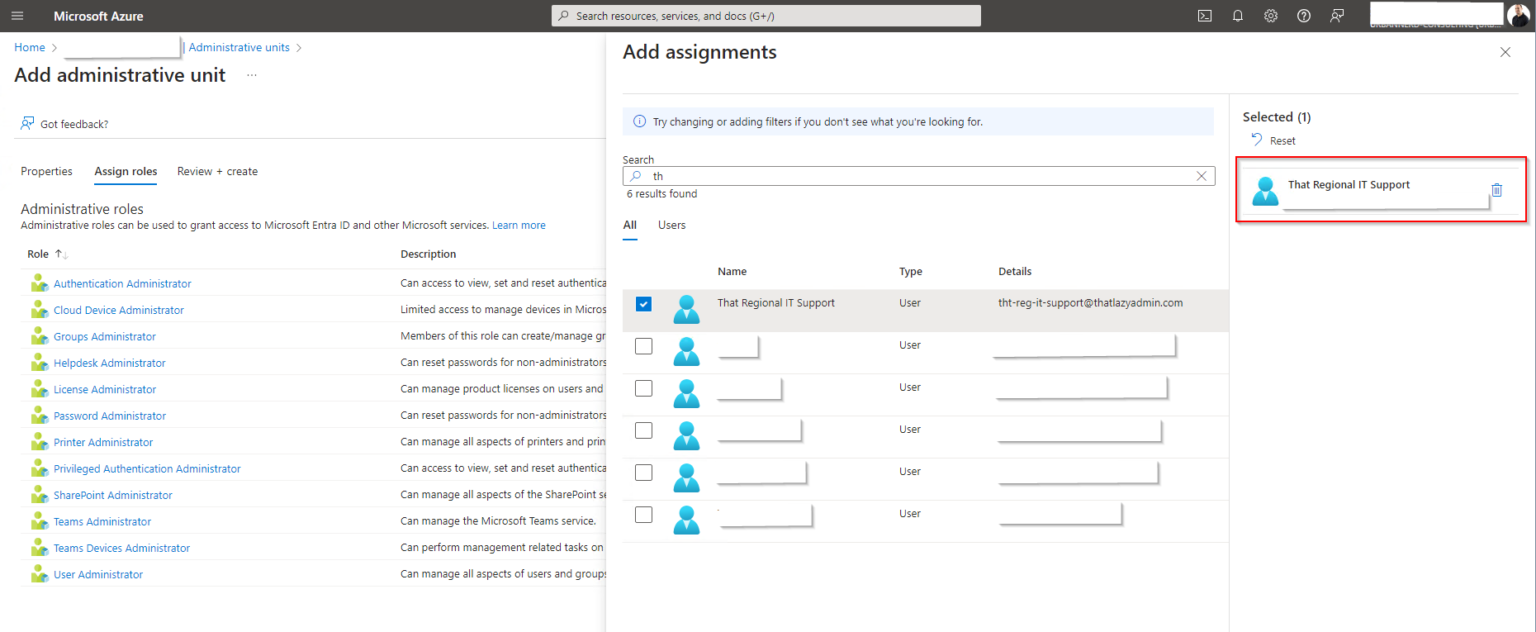
Task: Click the info icon in filter hint banner
Action: 640,122
